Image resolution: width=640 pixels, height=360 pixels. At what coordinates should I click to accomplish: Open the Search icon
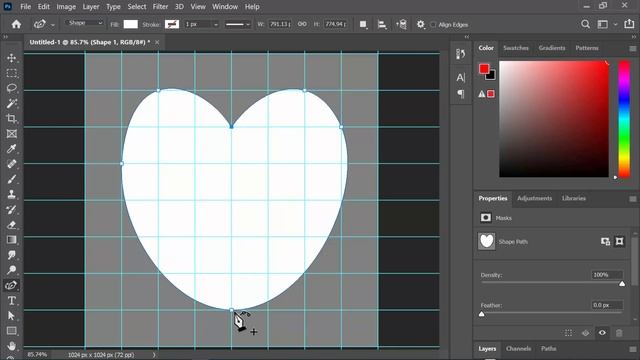[585, 24]
